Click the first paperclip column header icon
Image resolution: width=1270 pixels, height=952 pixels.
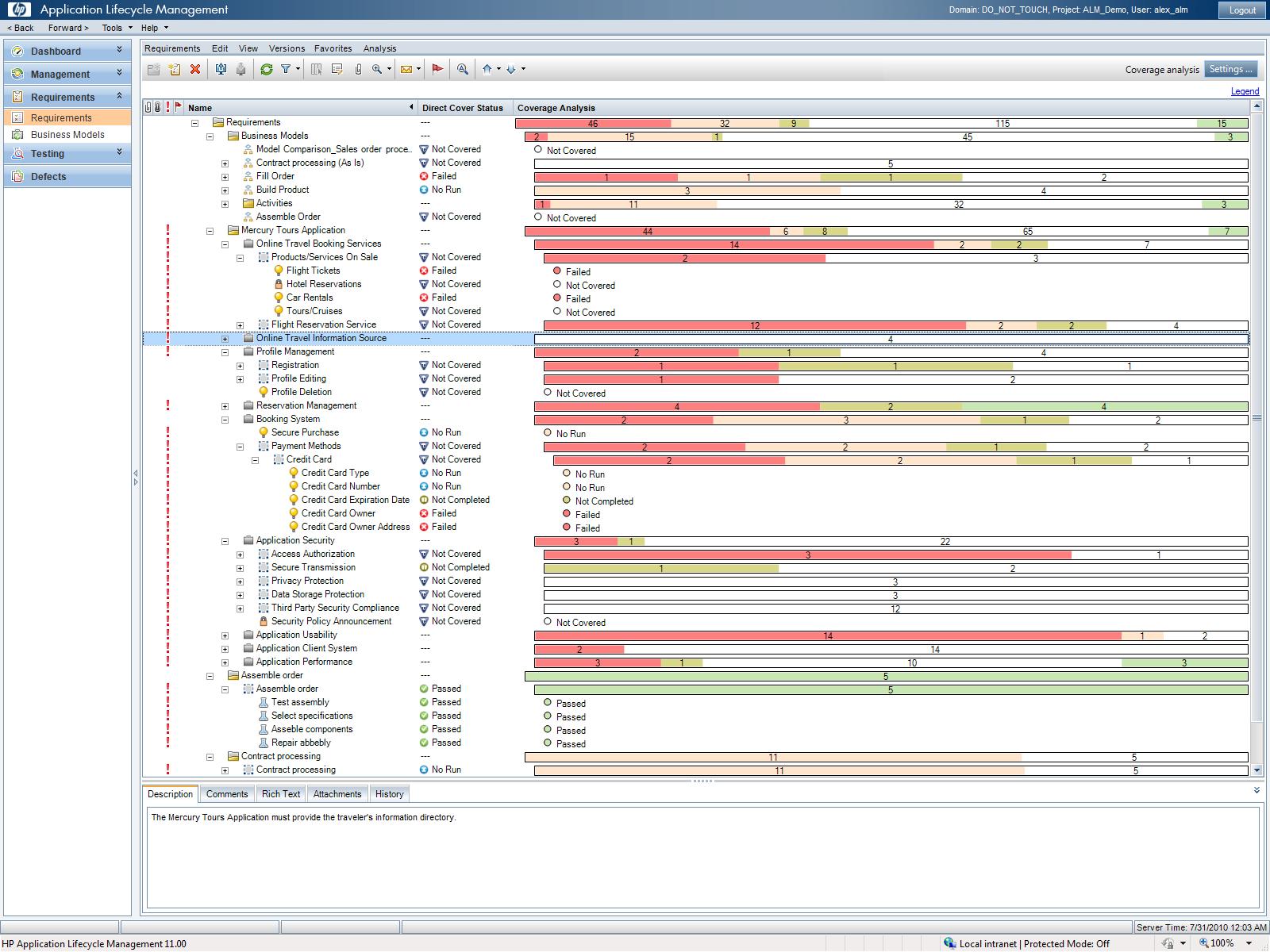coord(148,107)
